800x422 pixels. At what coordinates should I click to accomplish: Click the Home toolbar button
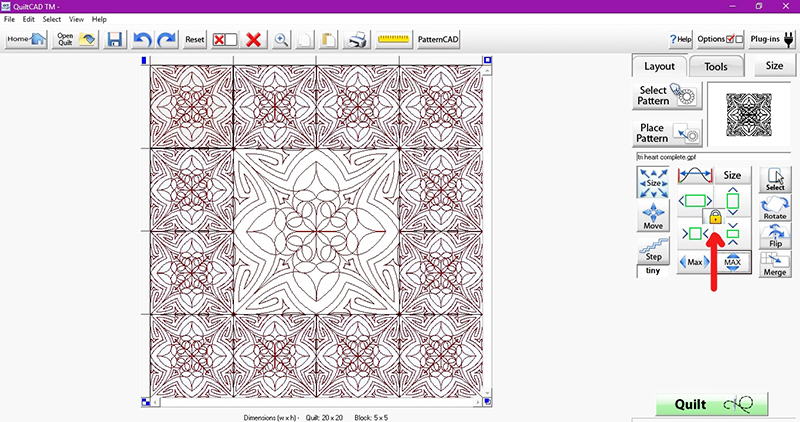pos(27,39)
